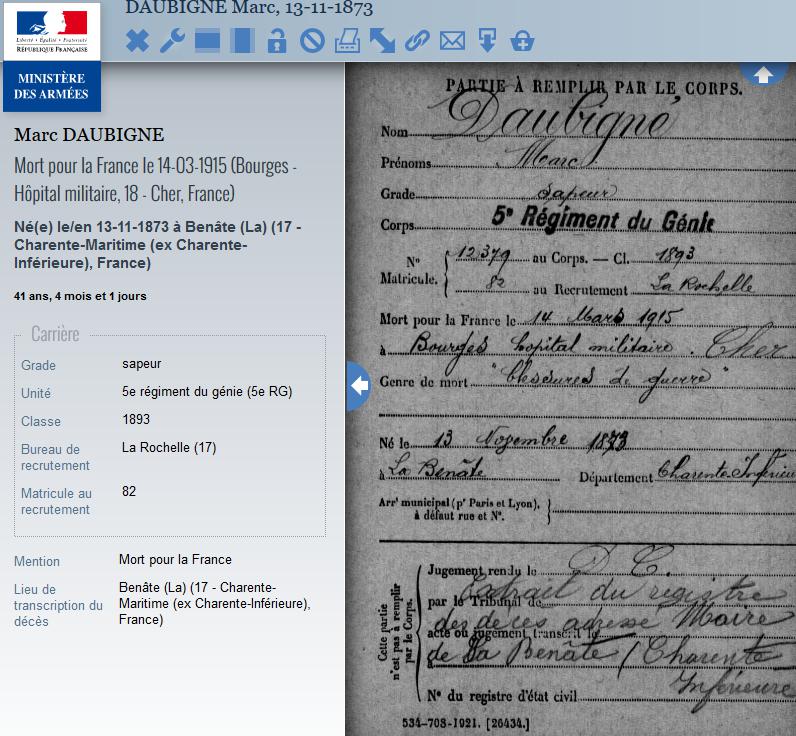The image size is (796, 736).
Task: Click the Bureau de recrutement label
Action: (x=55, y=457)
